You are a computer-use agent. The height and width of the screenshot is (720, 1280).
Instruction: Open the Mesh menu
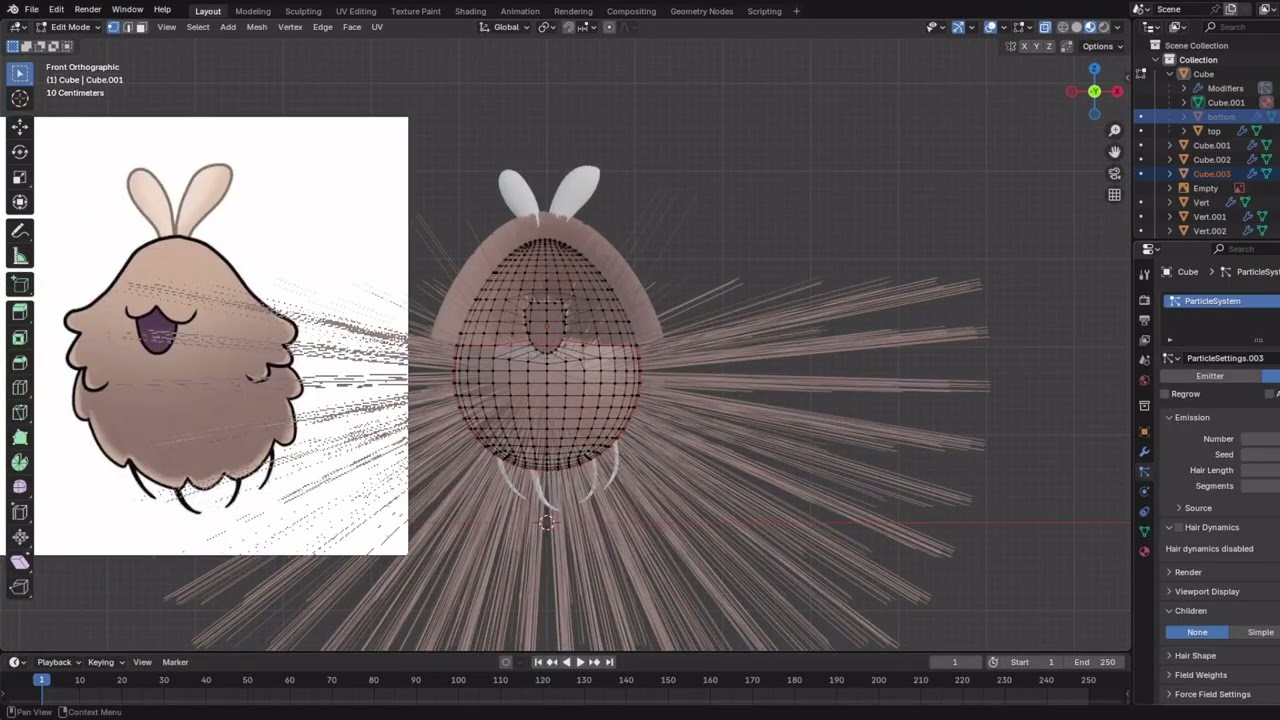(x=257, y=27)
